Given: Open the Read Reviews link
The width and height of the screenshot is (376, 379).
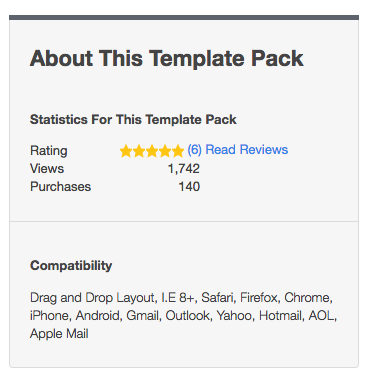Looking at the screenshot, I should click(x=247, y=150).
